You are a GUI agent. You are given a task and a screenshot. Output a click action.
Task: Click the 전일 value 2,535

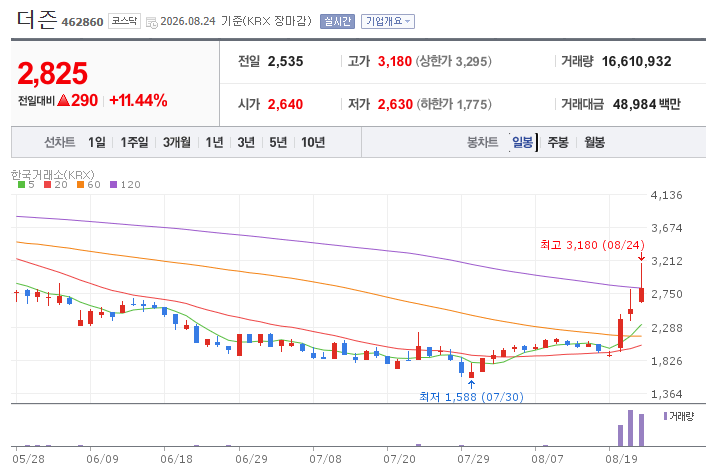click(x=285, y=61)
